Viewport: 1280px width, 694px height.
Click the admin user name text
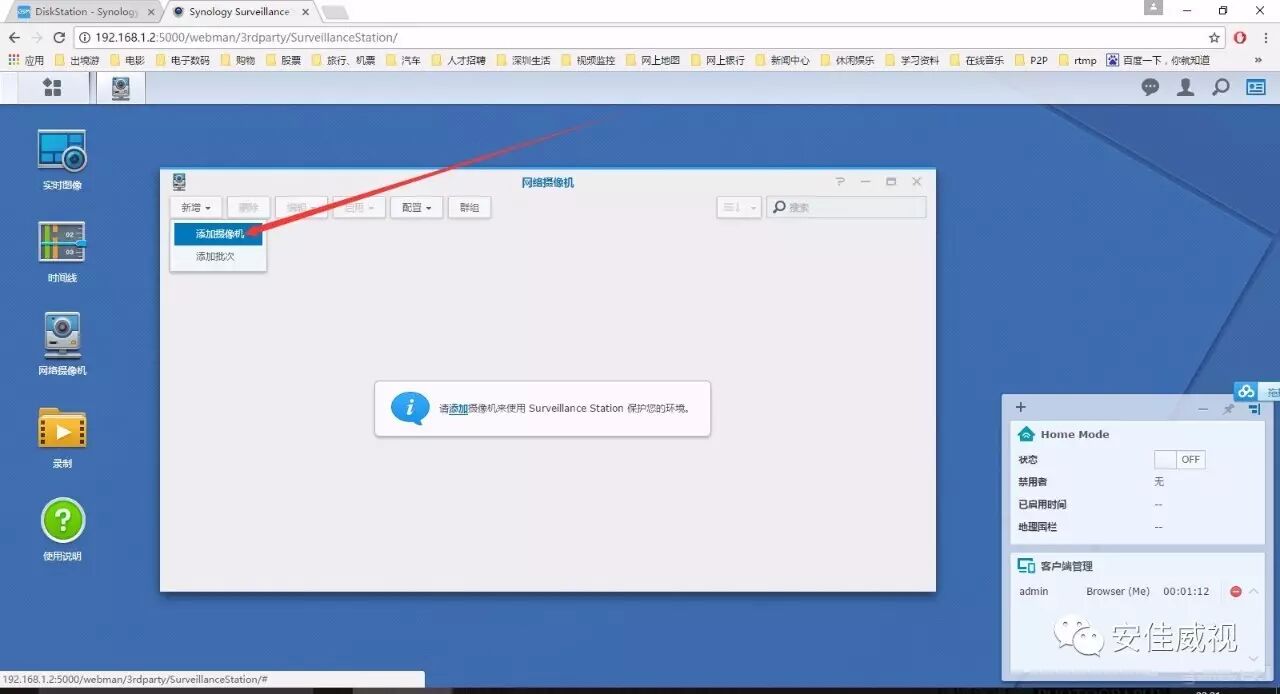(1034, 591)
